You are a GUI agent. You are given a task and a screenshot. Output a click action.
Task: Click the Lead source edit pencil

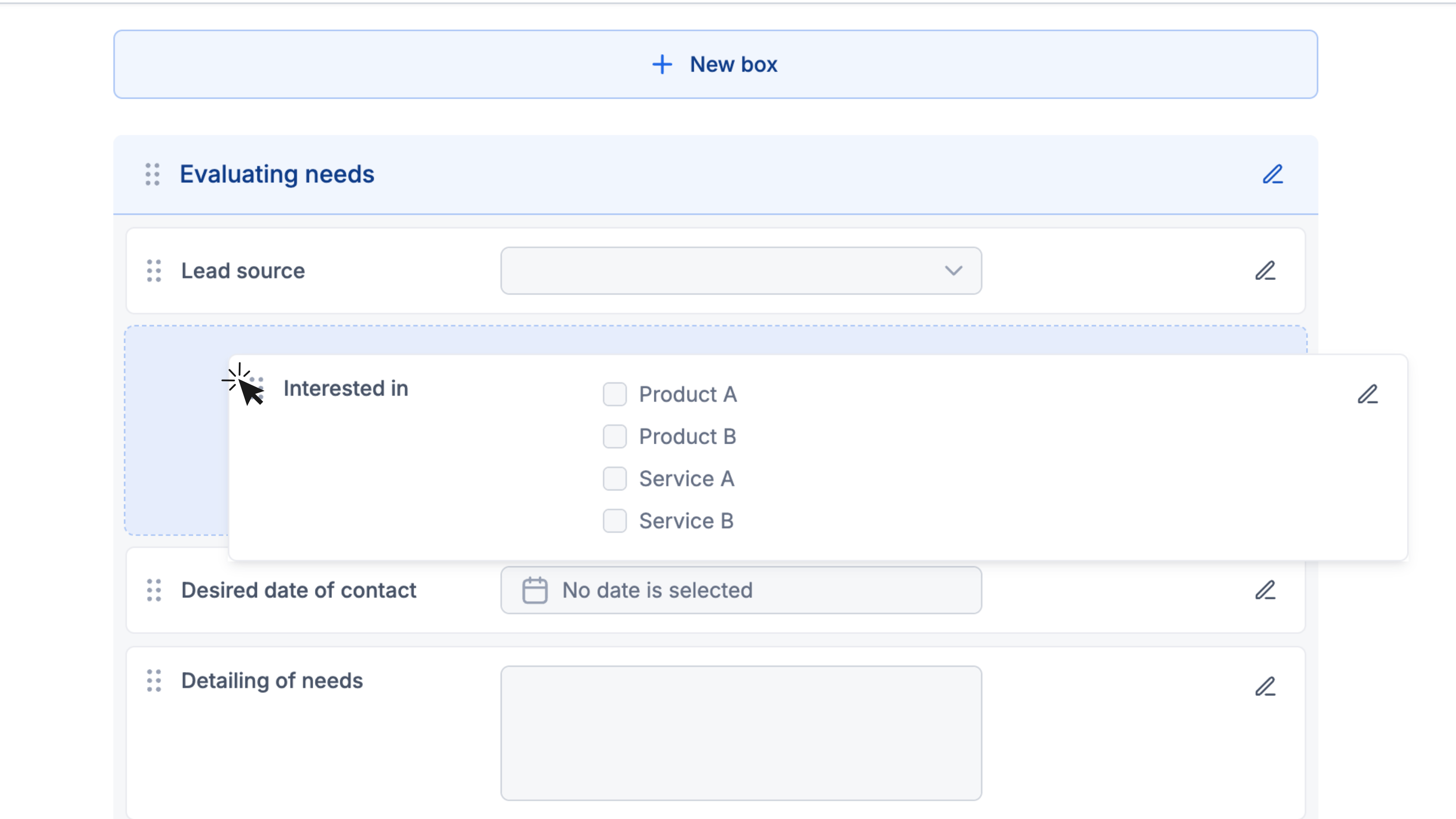1265,271
